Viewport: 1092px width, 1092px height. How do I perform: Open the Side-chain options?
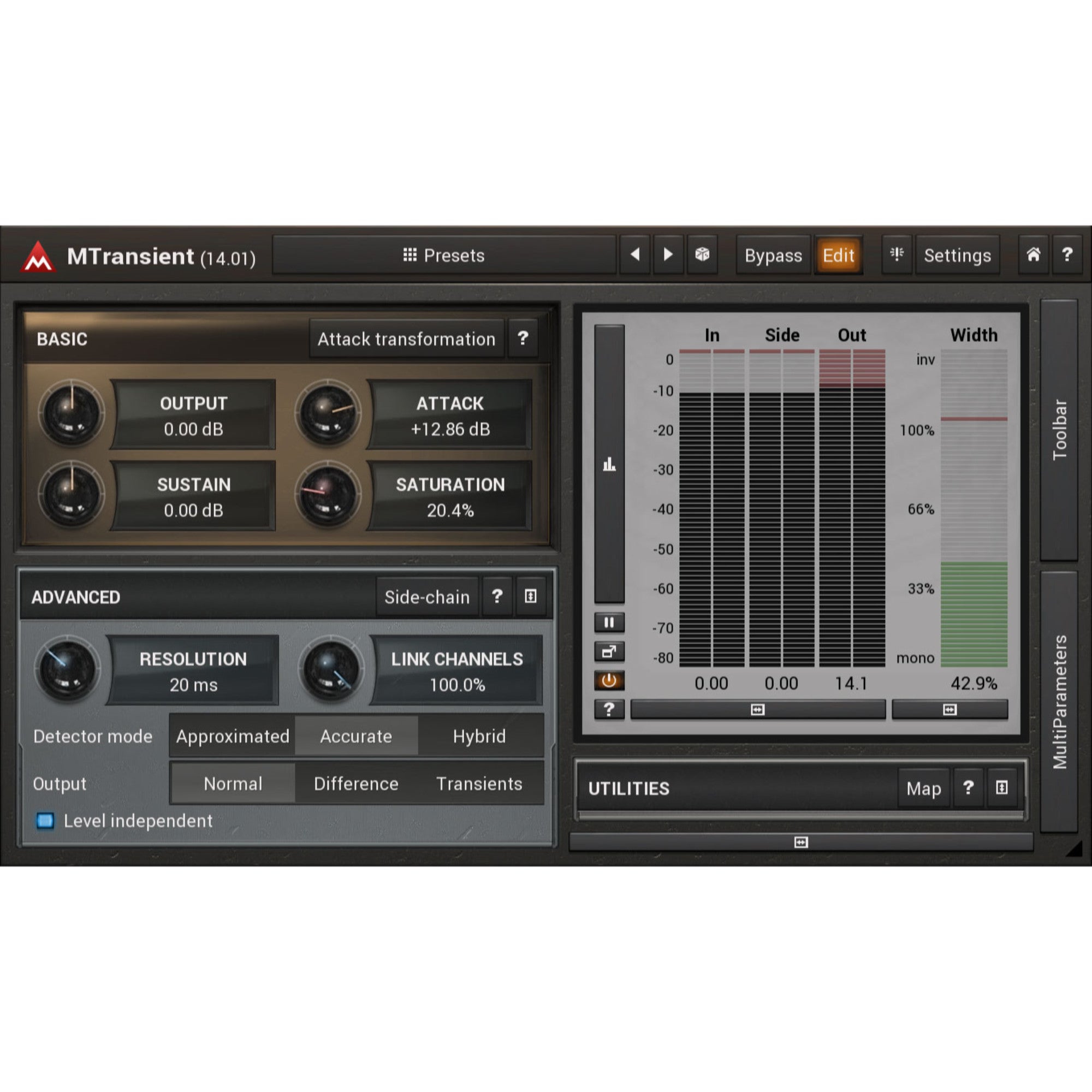point(428,596)
